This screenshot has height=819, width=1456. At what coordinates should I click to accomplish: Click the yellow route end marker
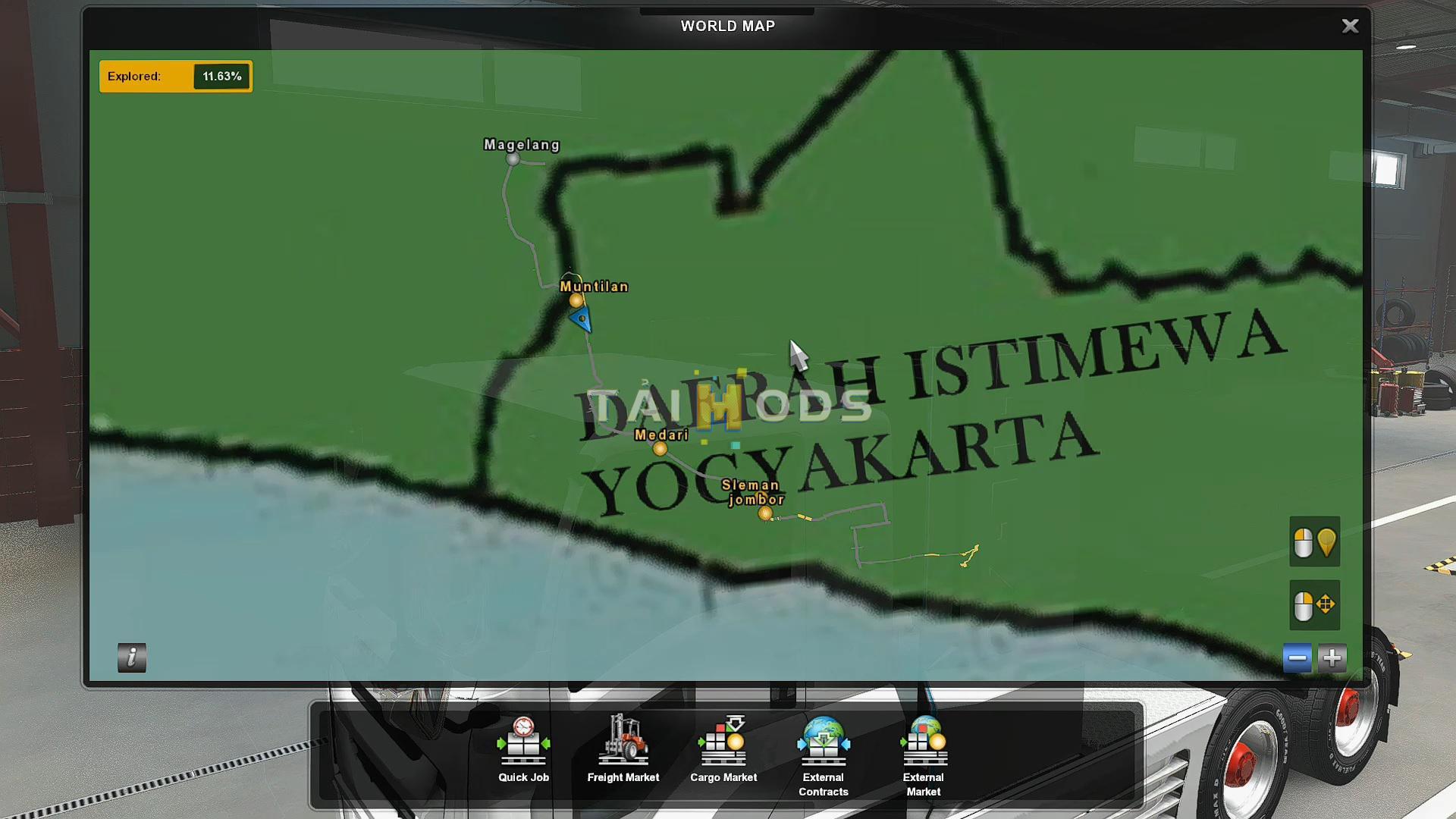[969, 556]
